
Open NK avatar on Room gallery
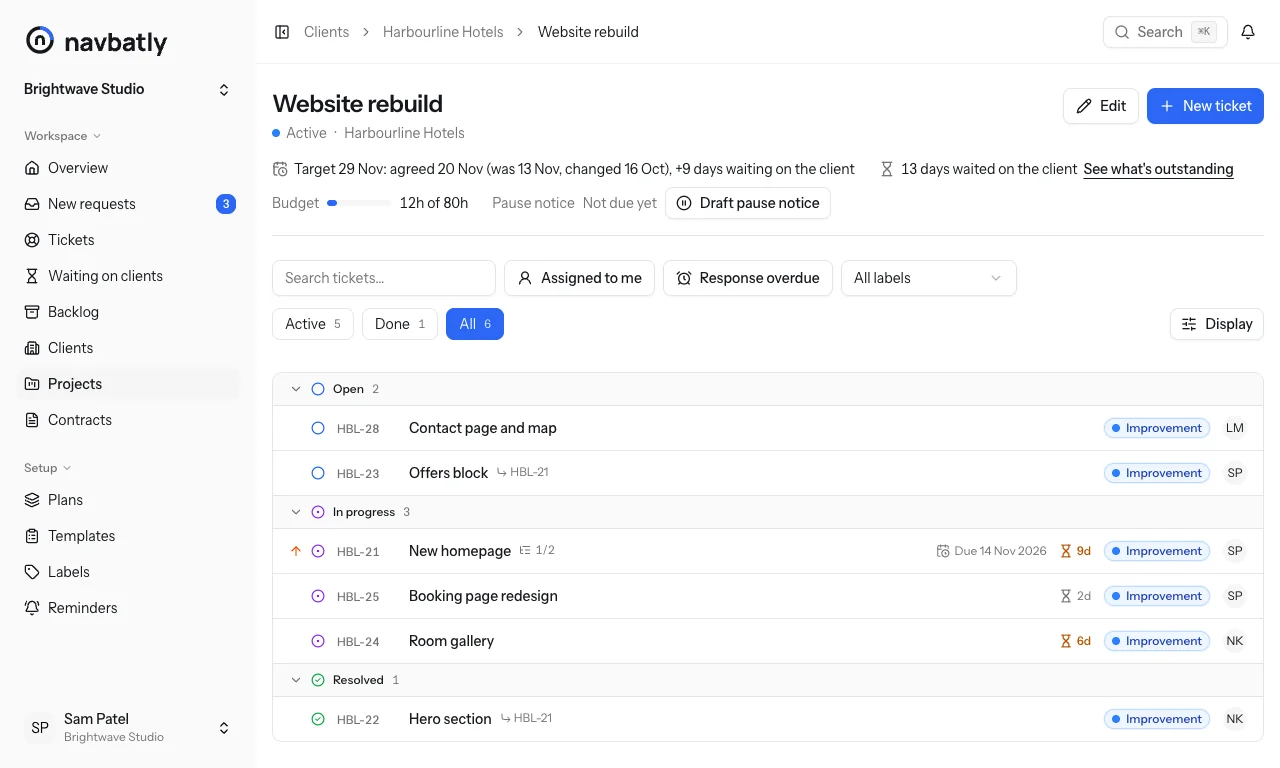[1235, 641]
